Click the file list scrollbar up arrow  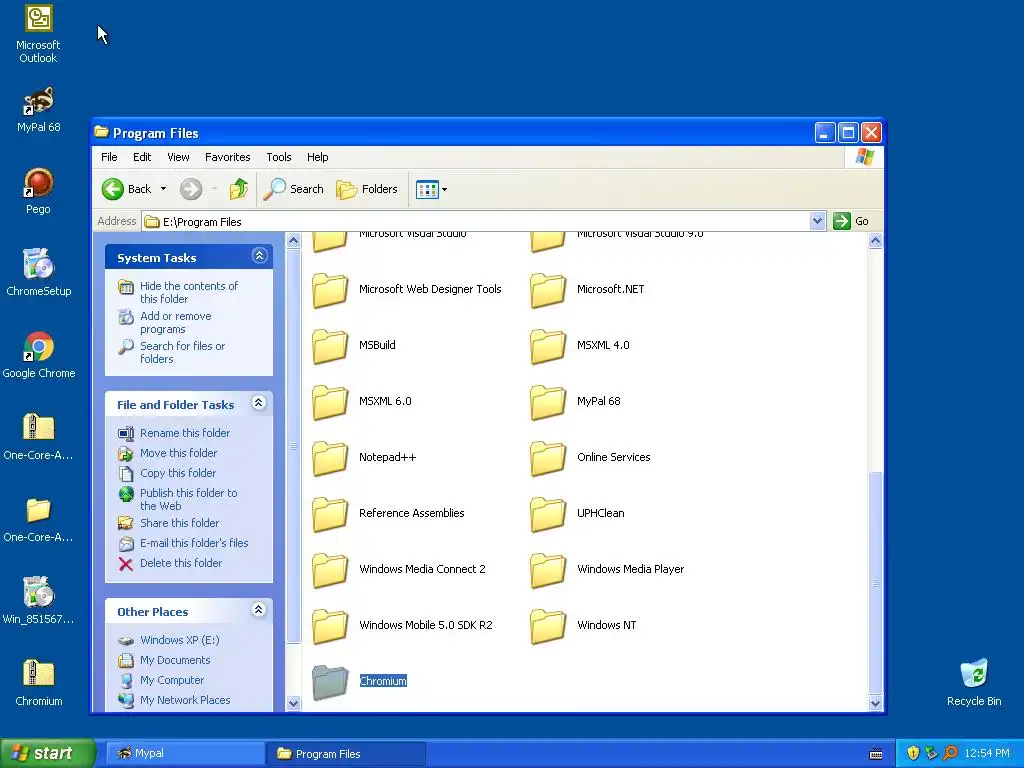pos(876,241)
